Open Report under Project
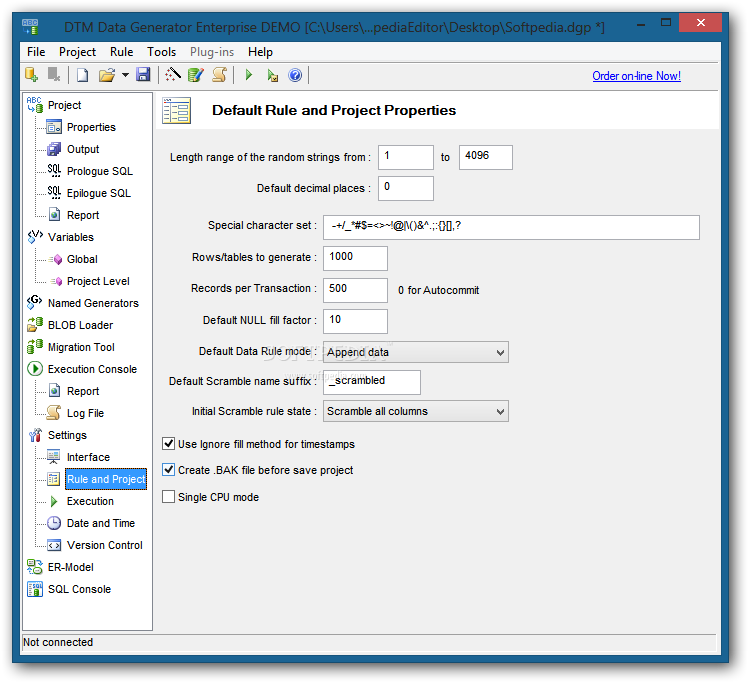Image resolution: width=749 pixels, height=683 pixels. [x=83, y=215]
